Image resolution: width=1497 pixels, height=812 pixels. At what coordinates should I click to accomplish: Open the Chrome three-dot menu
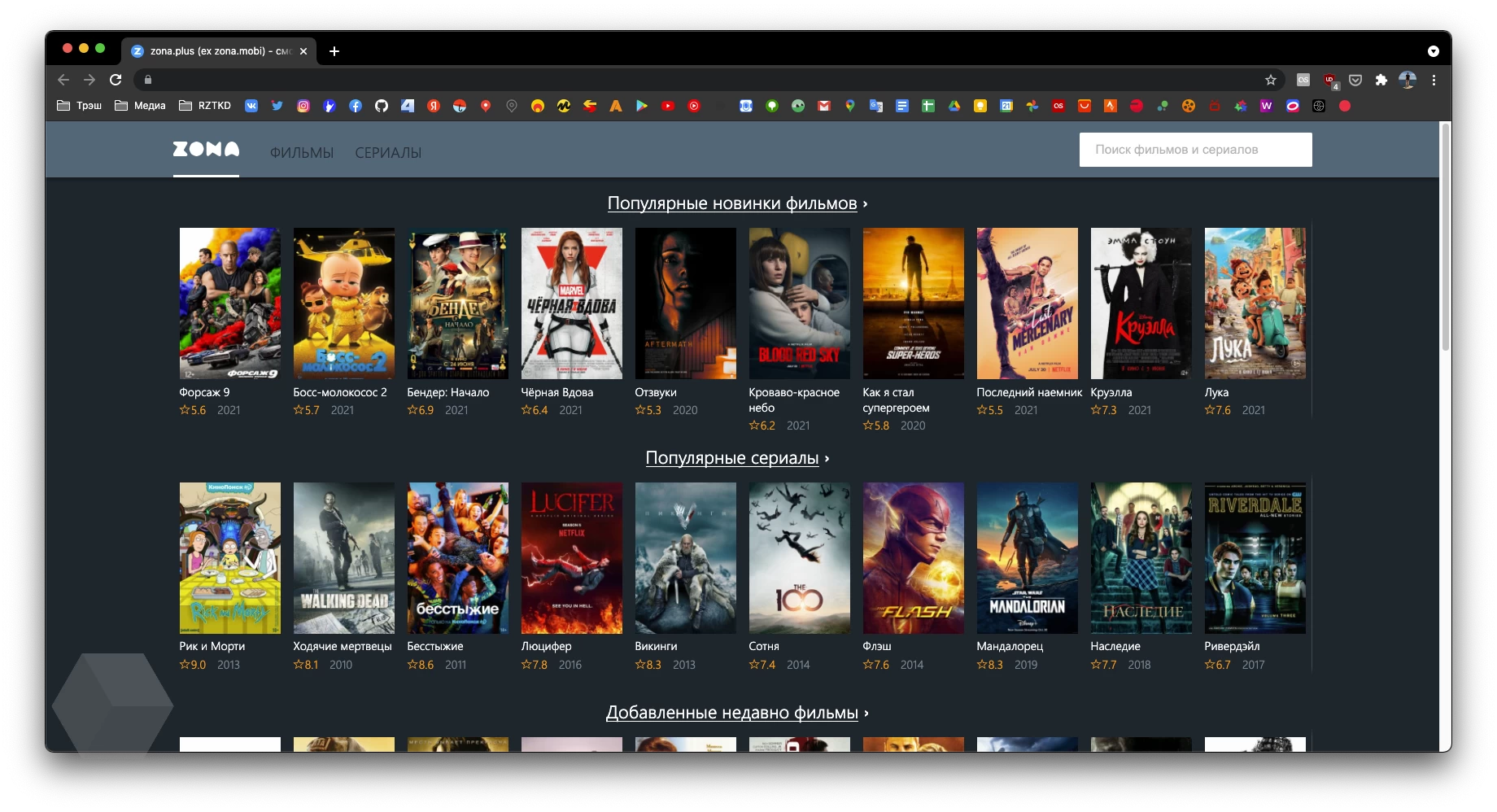click(x=1434, y=80)
